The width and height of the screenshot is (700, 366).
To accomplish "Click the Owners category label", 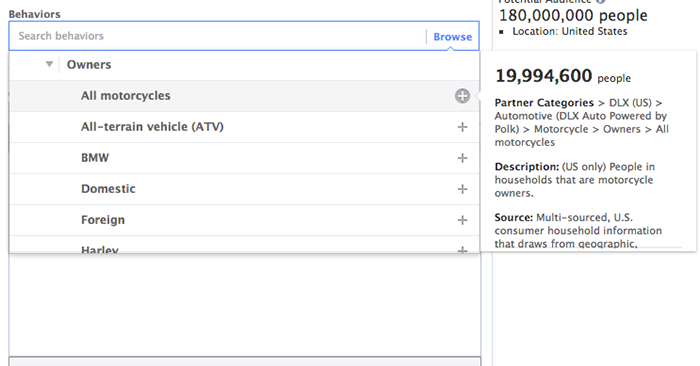I will click(89, 65).
